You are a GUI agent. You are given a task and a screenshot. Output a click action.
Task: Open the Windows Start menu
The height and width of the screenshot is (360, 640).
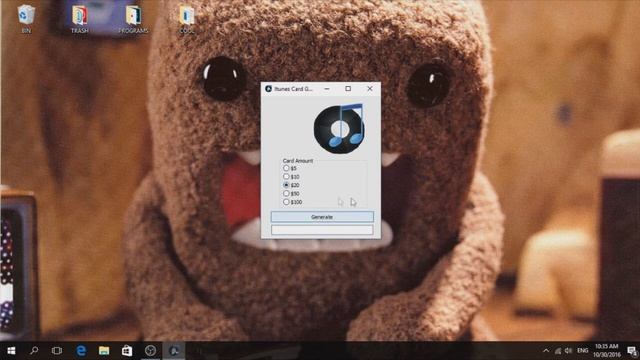pyautogui.click(x=11, y=351)
